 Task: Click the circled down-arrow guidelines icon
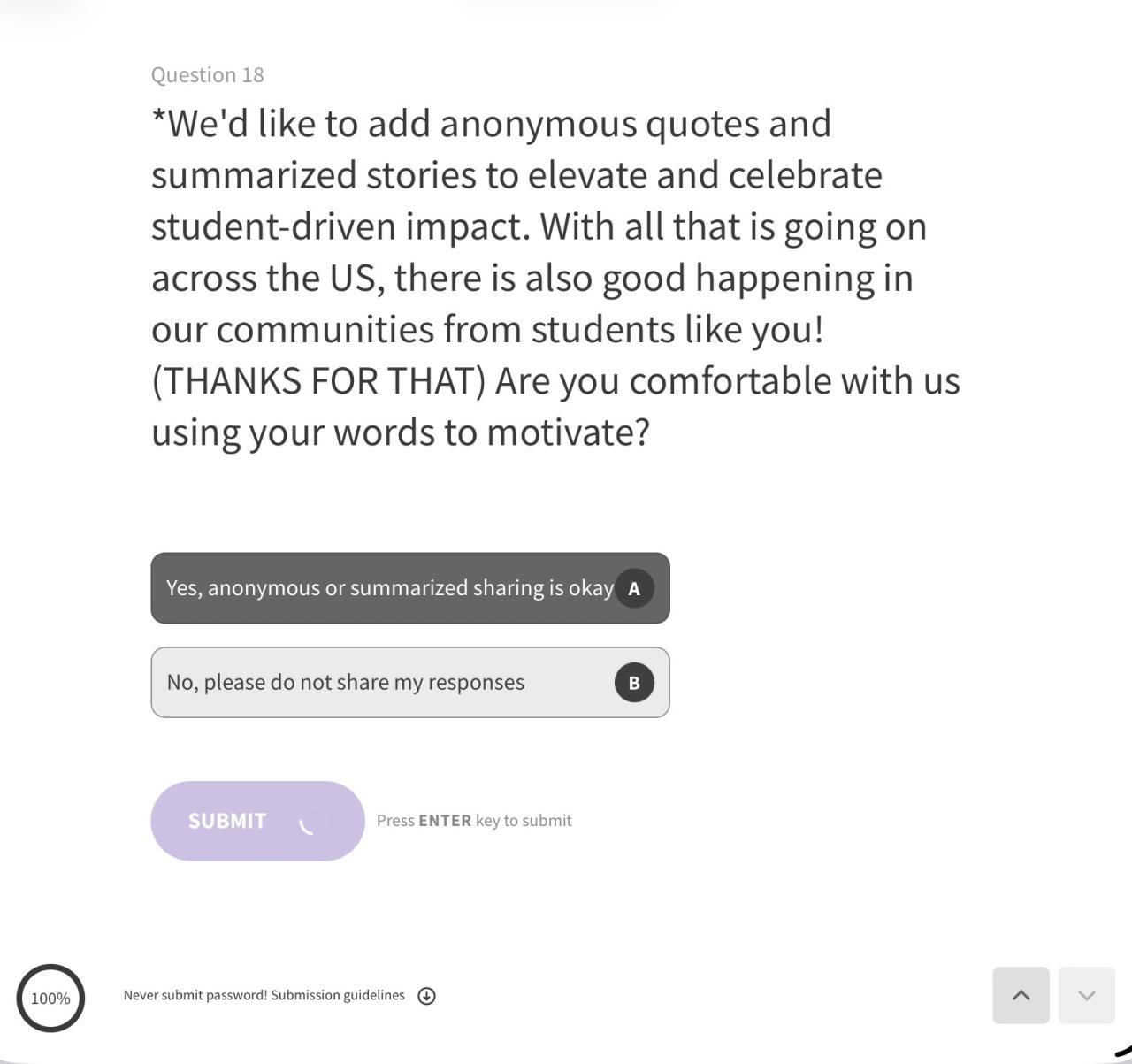coord(426,996)
